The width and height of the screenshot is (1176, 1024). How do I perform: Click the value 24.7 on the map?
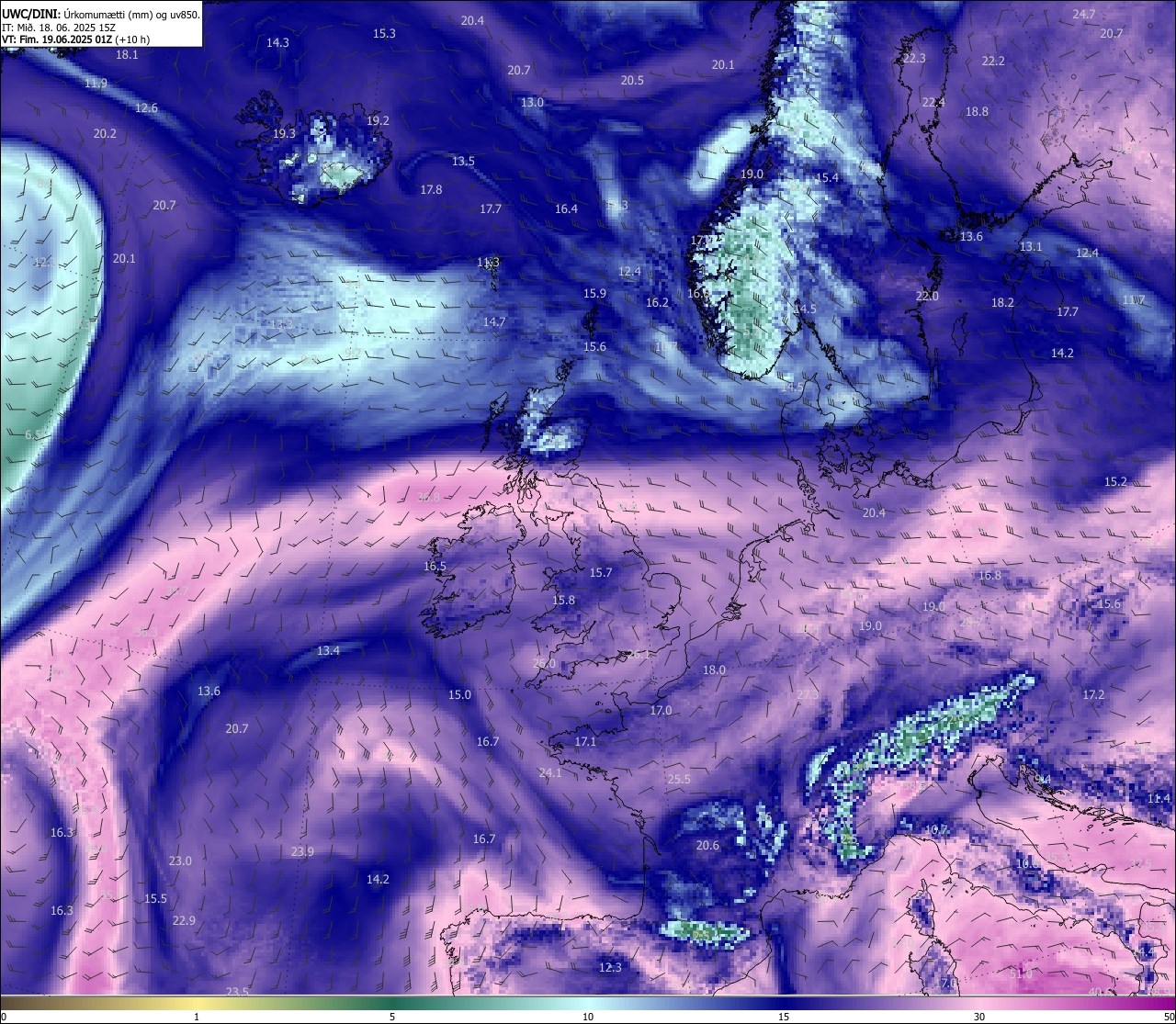pyautogui.click(x=1084, y=15)
